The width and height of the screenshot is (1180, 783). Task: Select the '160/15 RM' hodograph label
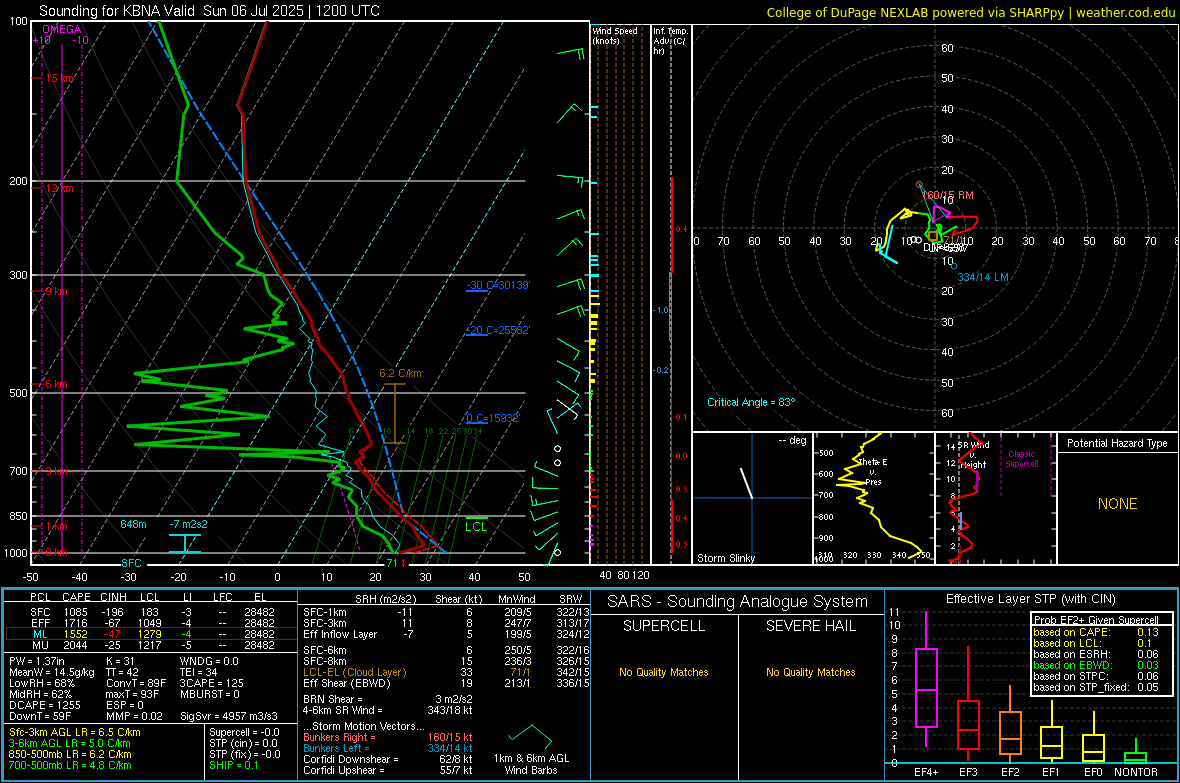948,195
